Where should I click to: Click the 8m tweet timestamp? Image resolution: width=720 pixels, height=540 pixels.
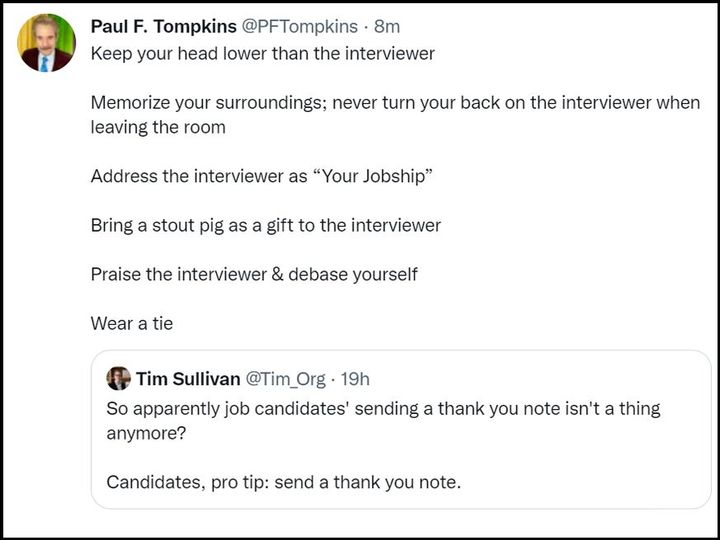386,25
